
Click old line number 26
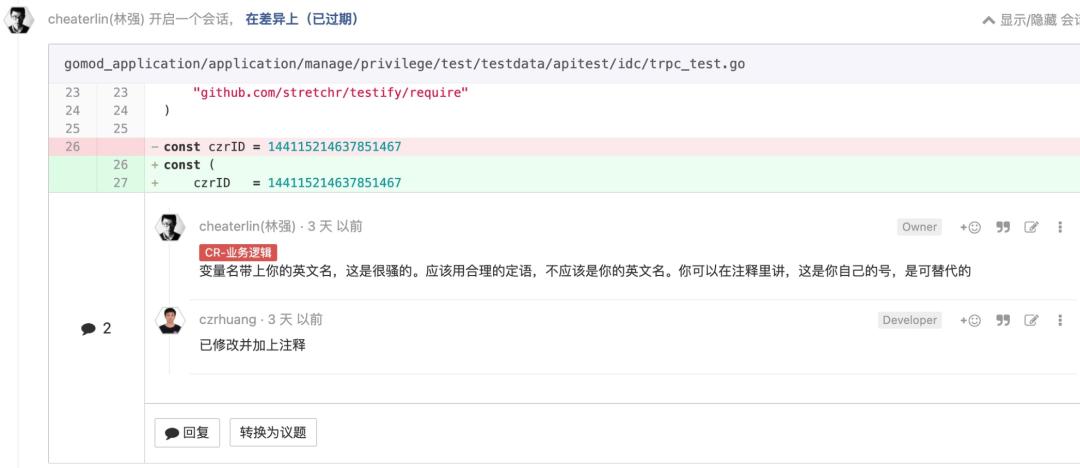pos(72,147)
